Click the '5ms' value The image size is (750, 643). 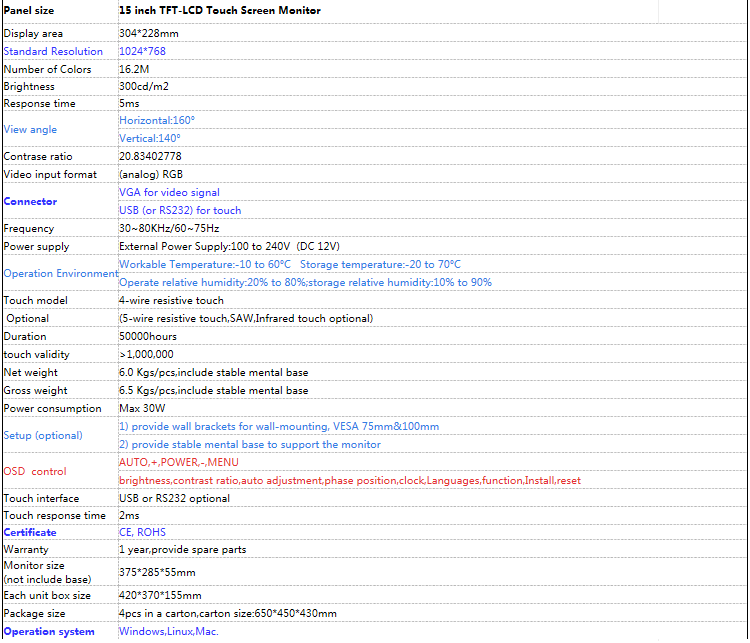(129, 104)
